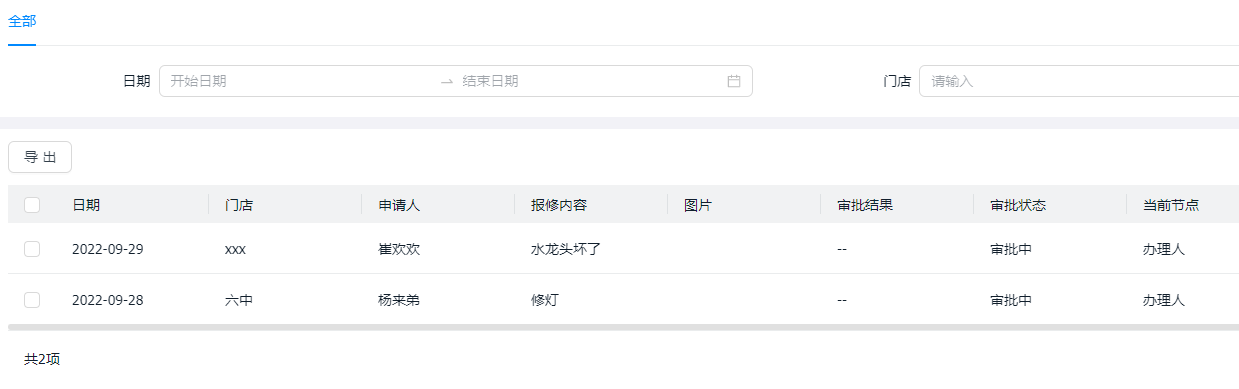Click the 当前节点 column header
Image resolution: width=1239 pixels, height=389 pixels.
[1171, 205]
